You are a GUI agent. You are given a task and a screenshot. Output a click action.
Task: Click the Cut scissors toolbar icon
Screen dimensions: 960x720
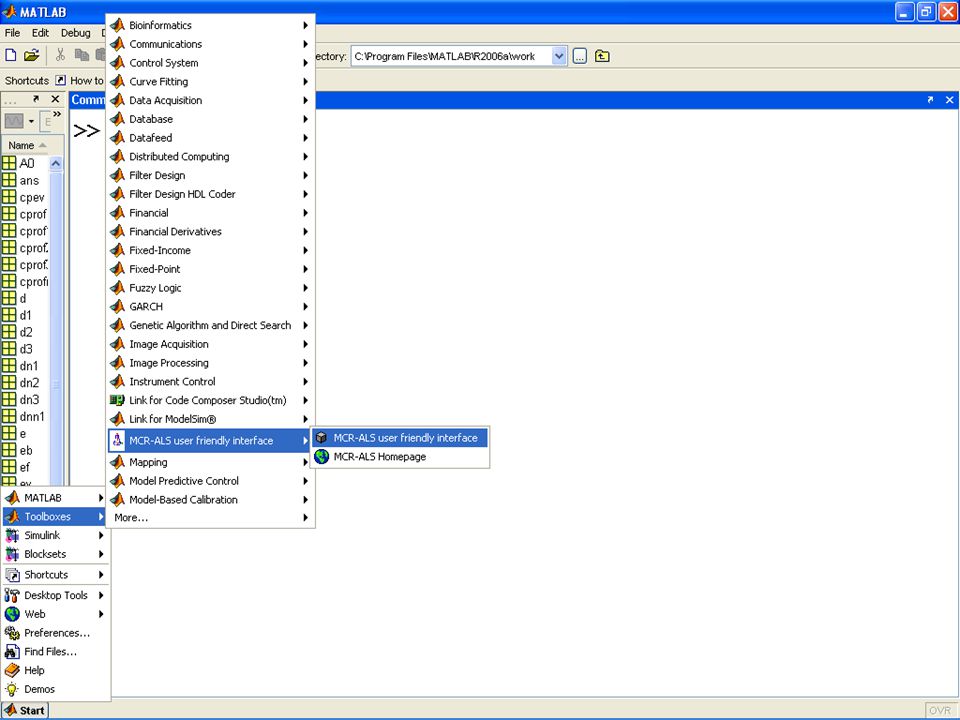pos(60,56)
